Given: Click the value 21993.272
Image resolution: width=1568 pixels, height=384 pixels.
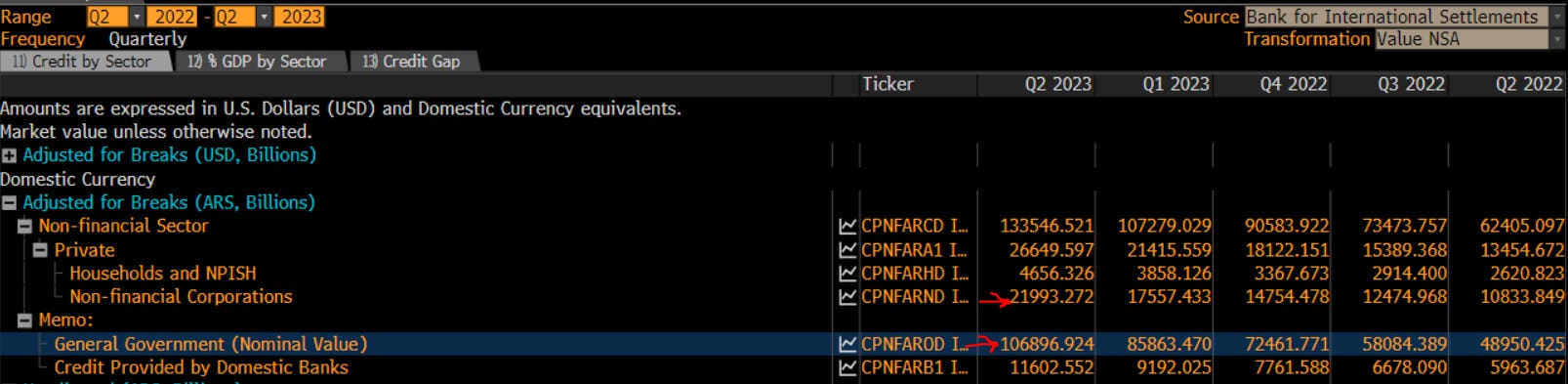Looking at the screenshot, I should [1052, 297].
